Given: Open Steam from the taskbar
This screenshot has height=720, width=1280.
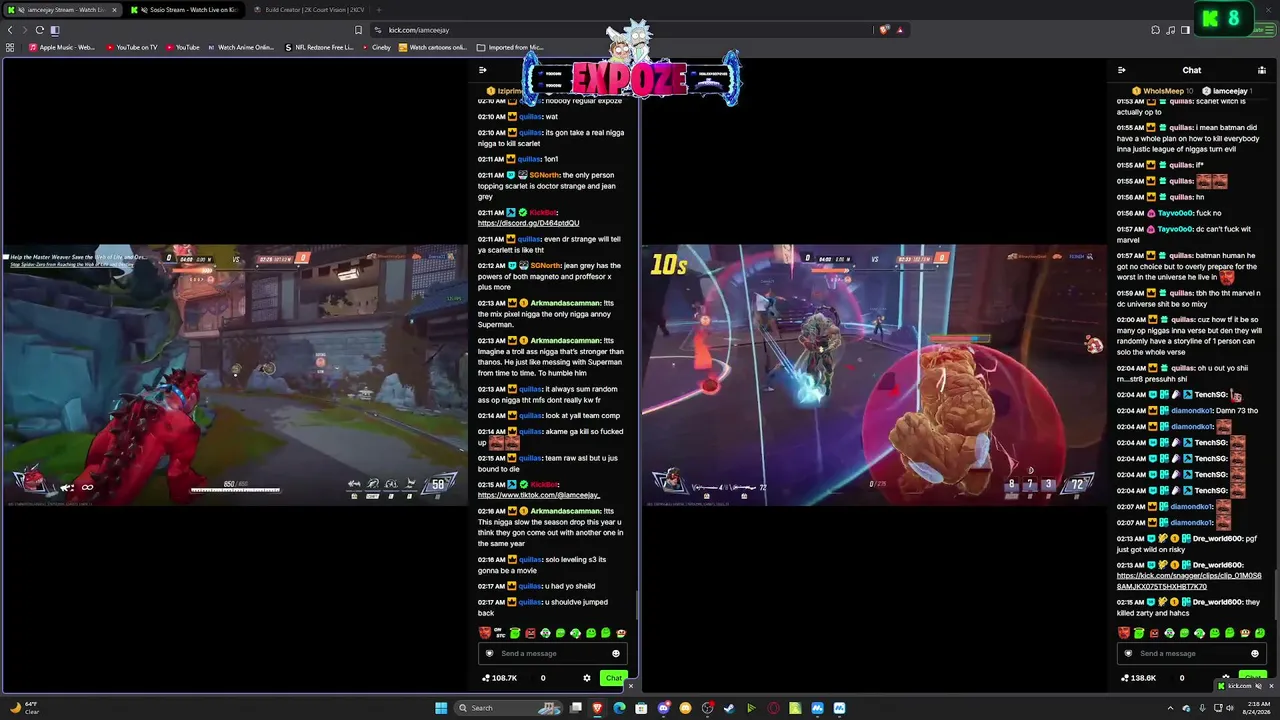Looking at the screenshot, I should click(x=729, y=708).
